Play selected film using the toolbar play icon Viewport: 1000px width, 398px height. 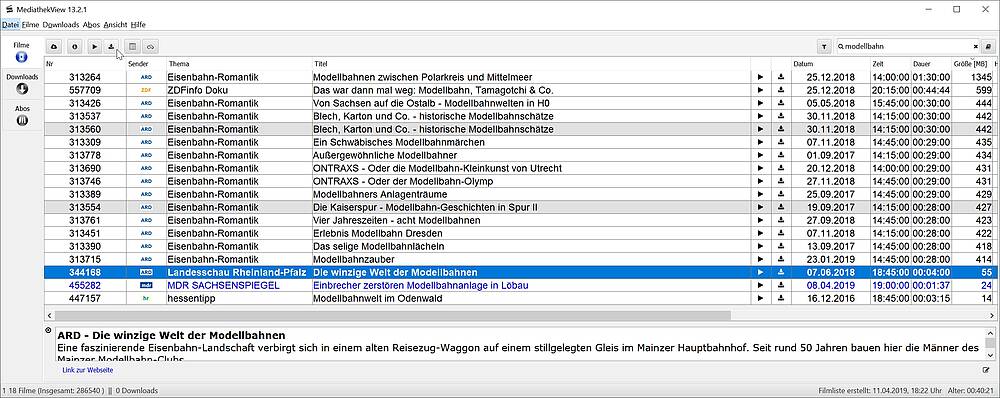pyautogui.click(x=95, y=47)
